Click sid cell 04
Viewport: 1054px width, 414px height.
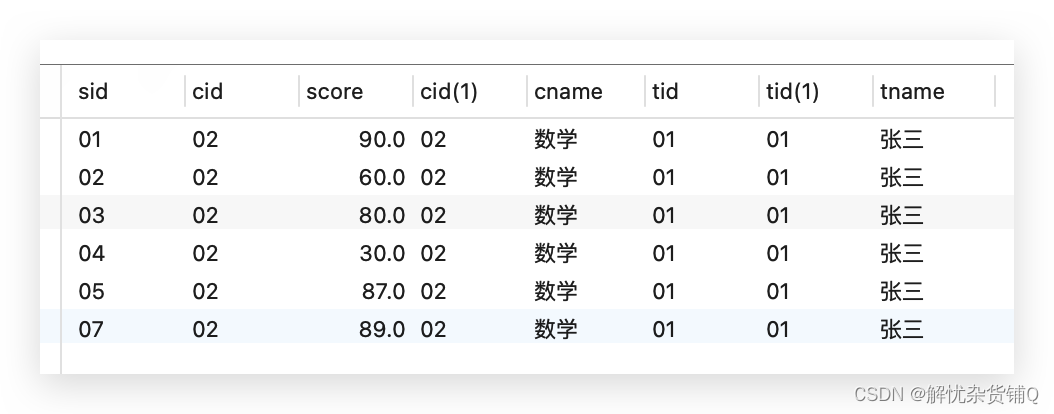click(x=91, y=253)
